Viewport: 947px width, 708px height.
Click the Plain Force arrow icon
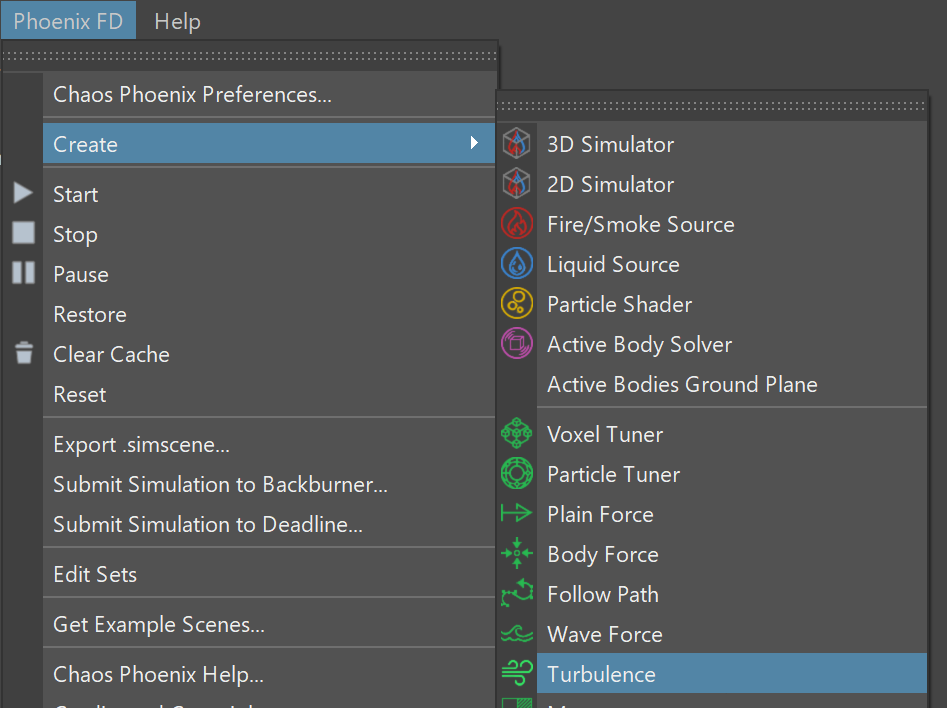(516, 513)
